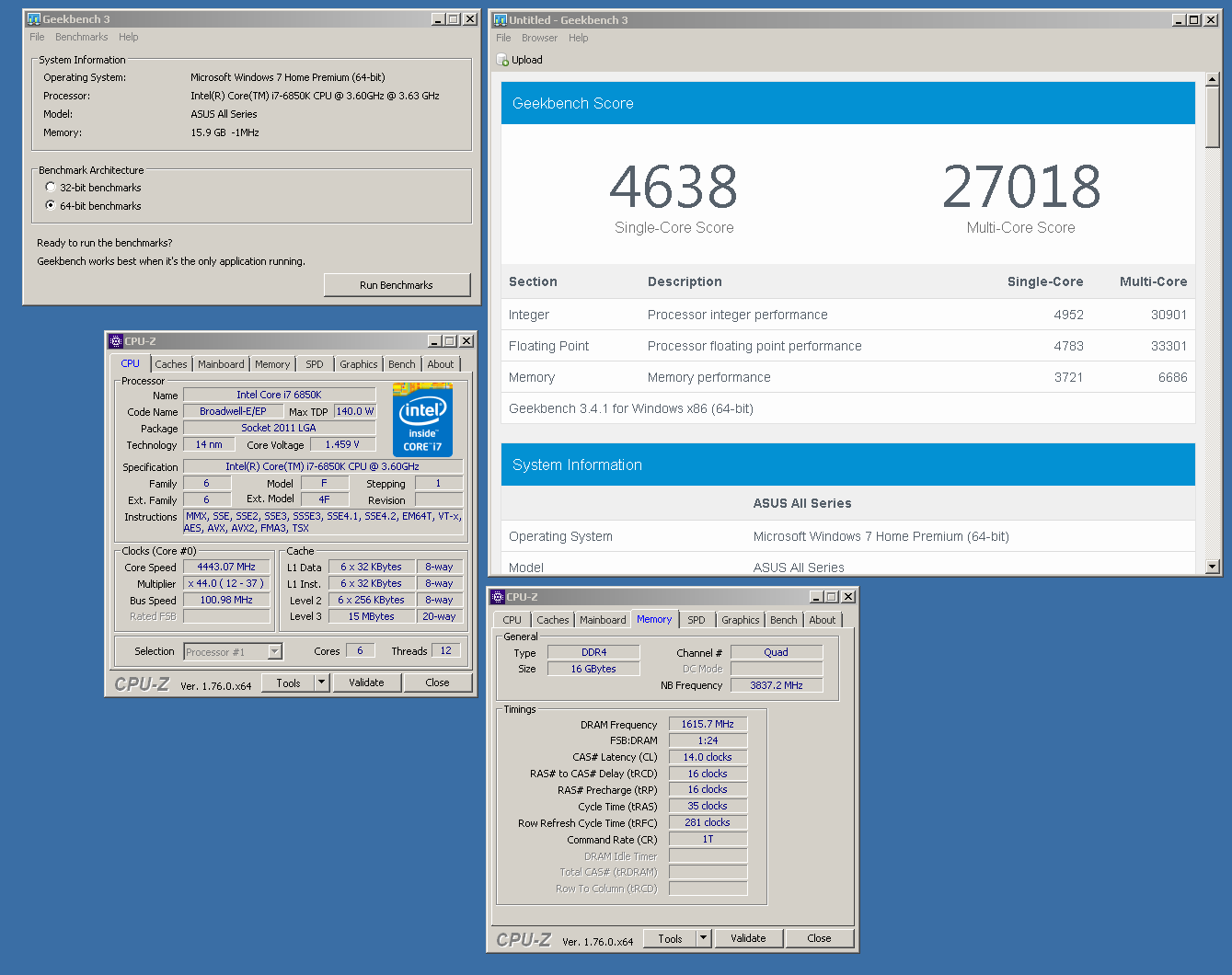Click the Level 3 cache value 15 MBytes

point(372,616)
